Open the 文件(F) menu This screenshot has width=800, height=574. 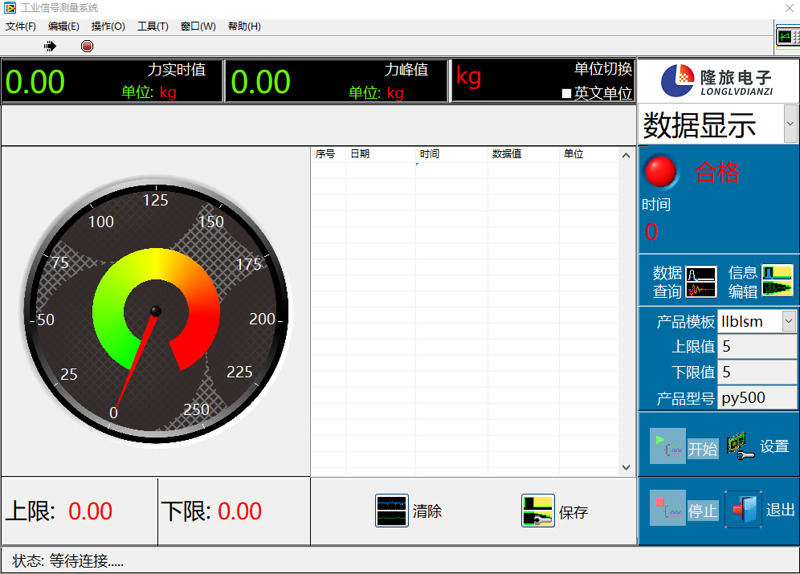pos(20,26)
